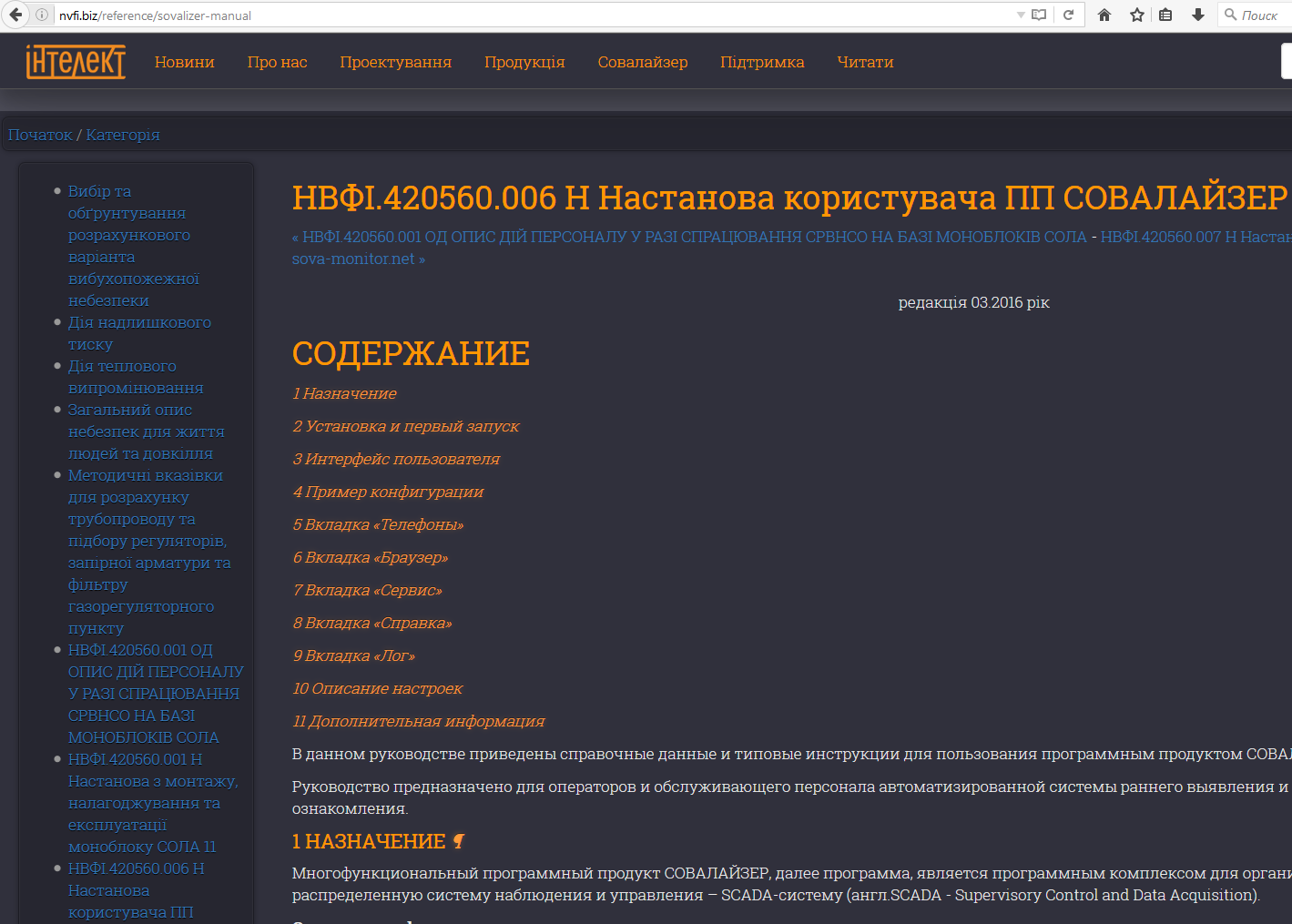Open the address bar history dropdown arrow
Image resolution: width=1292 pixels, height=924 pixels.
(1021, 15)
